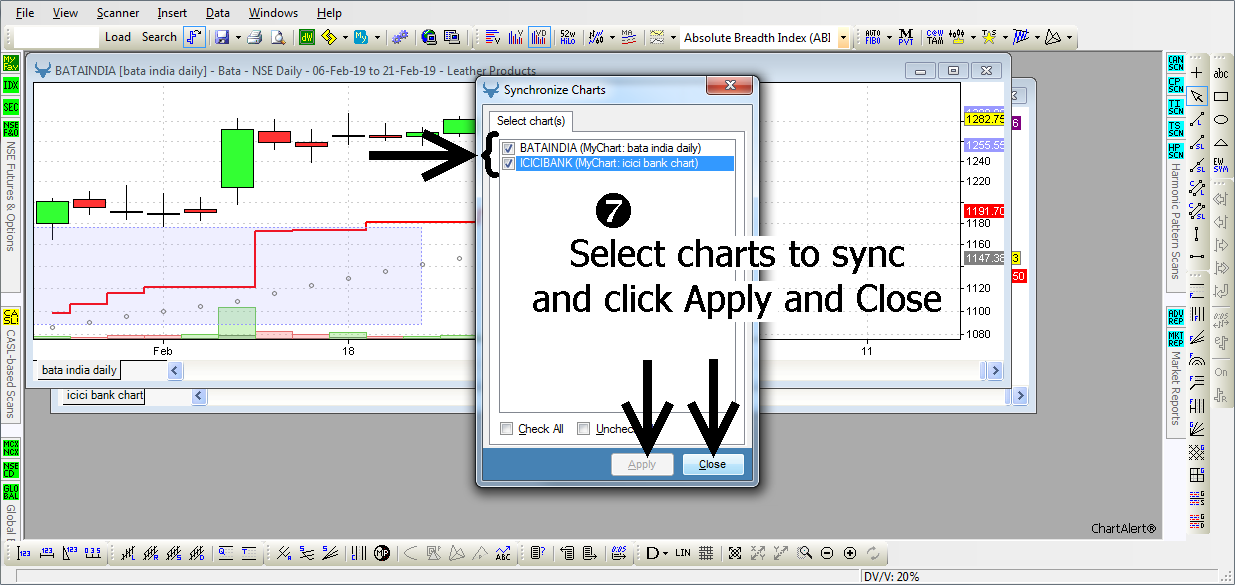Open the File menu
Screen dimensions: 1235x585
click(25, 13)
